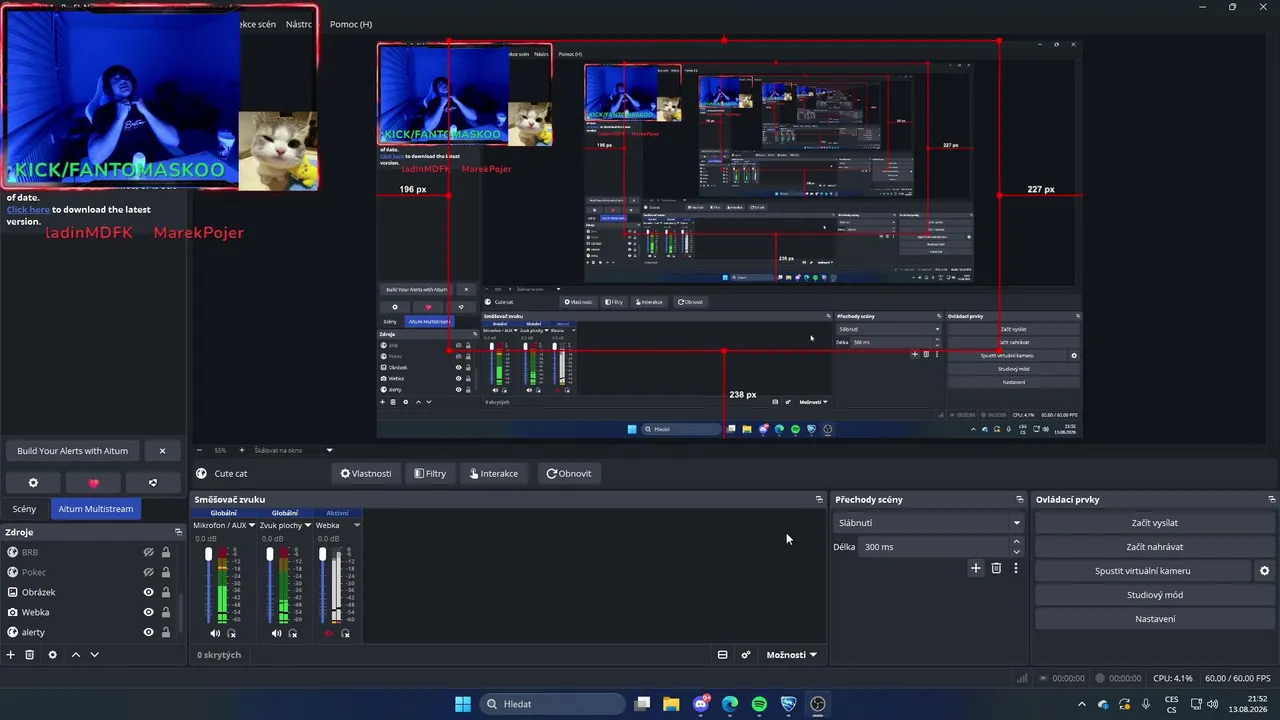Click the Délka 300 ms duration field
The height and width of the screenshot is (720, 1280).
pyautogui.click(x=935, y=547)
